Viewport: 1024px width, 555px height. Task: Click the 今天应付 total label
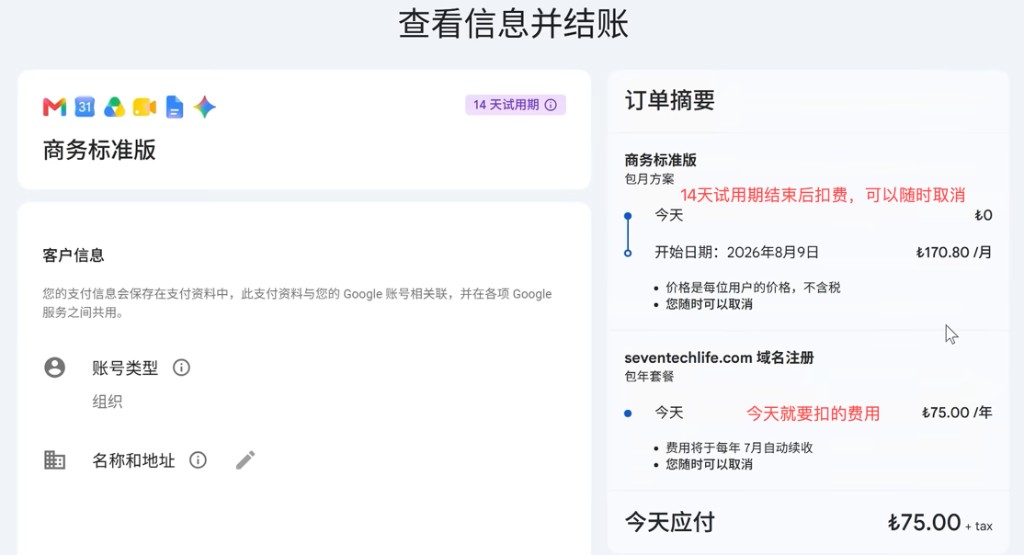669,522
